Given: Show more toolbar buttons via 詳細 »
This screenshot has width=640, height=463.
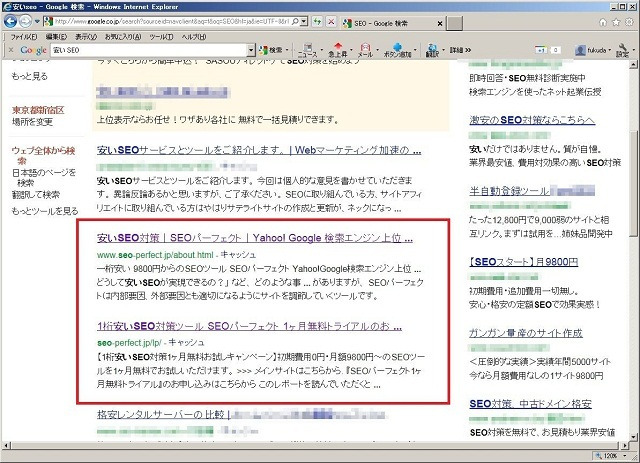Looking at the screenshot, I should click(460, 50).
